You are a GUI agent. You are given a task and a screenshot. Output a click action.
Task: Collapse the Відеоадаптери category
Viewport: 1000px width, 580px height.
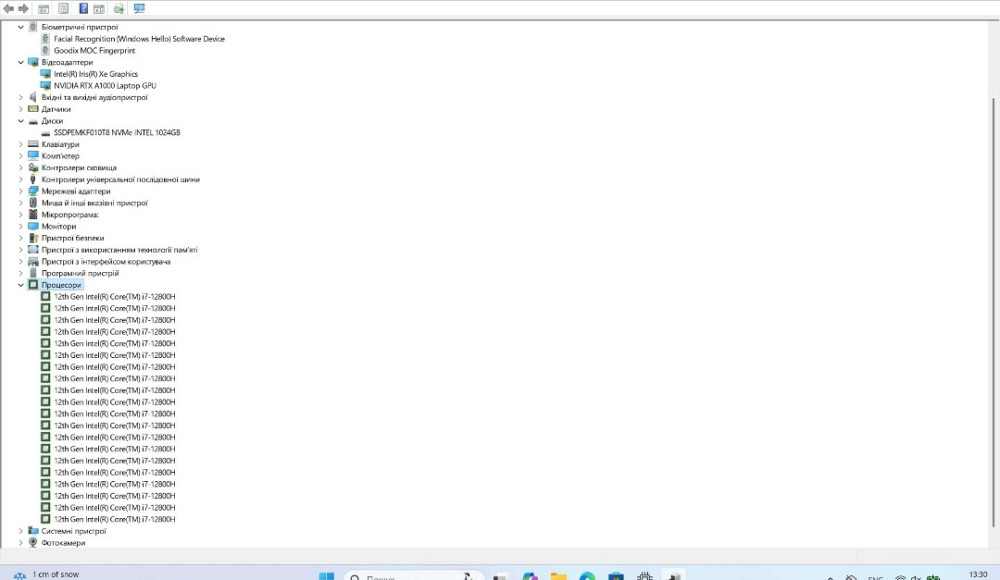20,62
